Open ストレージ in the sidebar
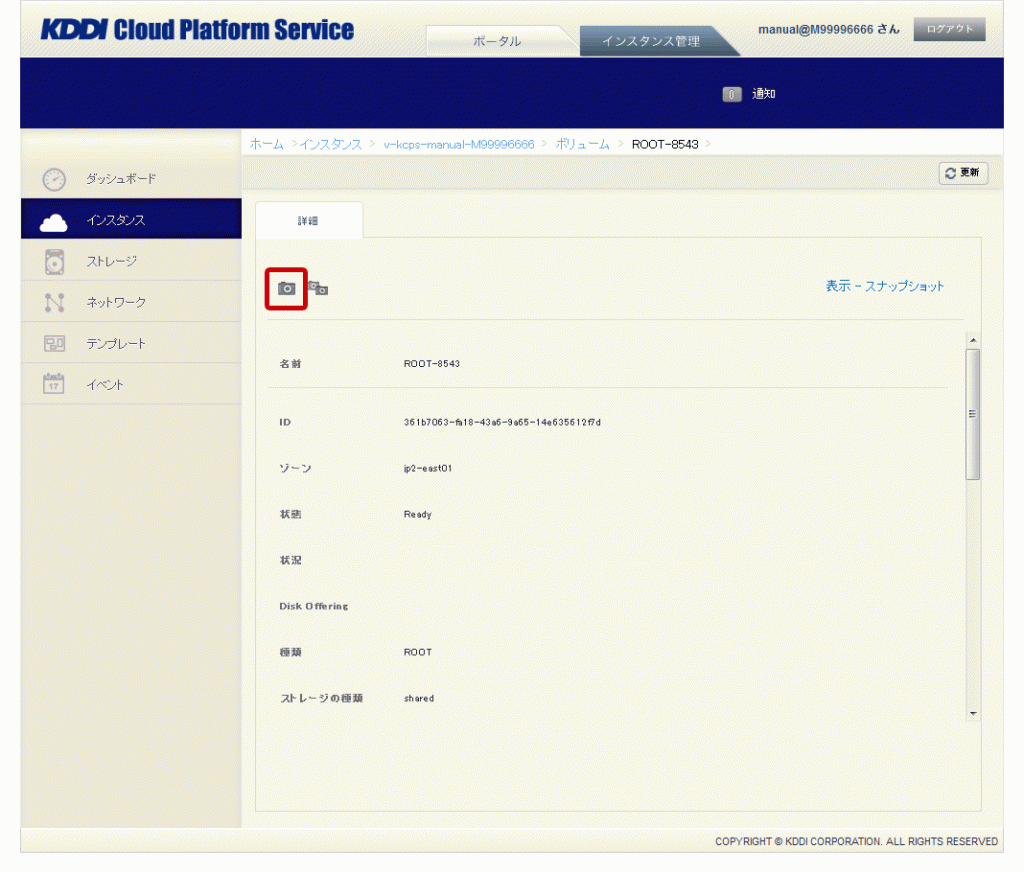Screen dimensions: 1024x872 tap(112, 261)
